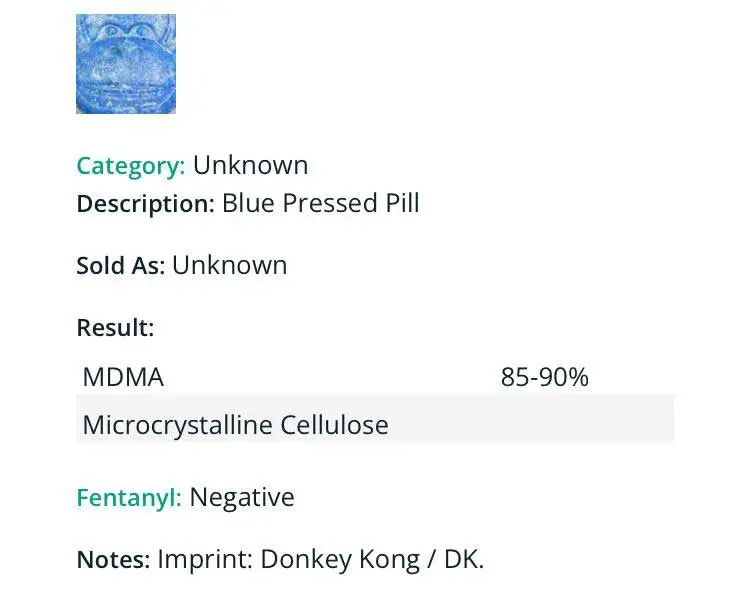Viewport: 750px width, 596px height.
Task: Select the Unknown value beside Sold As
Action: [229, 265]
